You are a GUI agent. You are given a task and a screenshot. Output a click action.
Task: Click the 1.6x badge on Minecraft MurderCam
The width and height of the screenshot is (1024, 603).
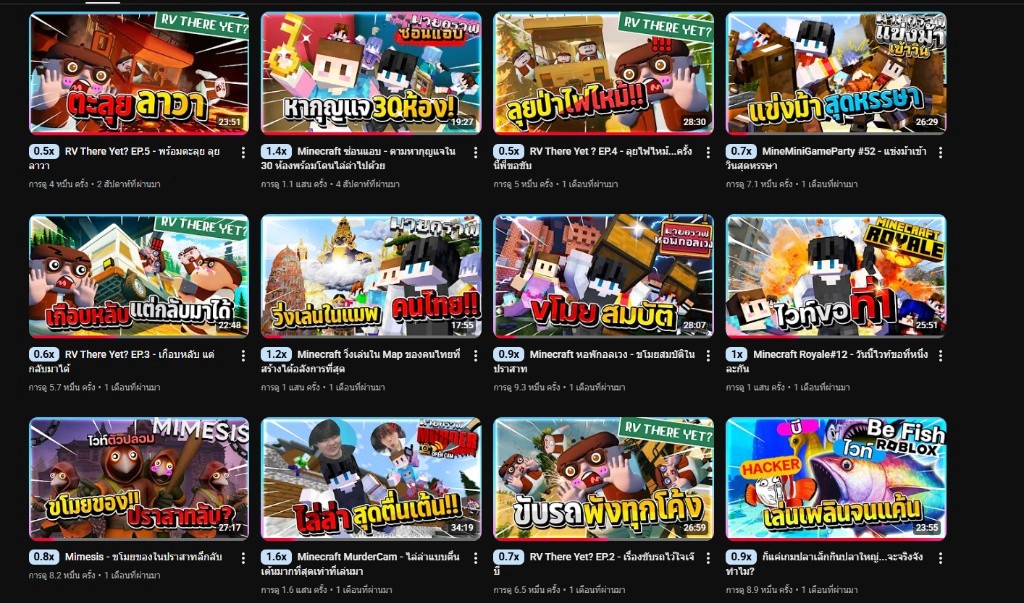click(x=276, y=557)
